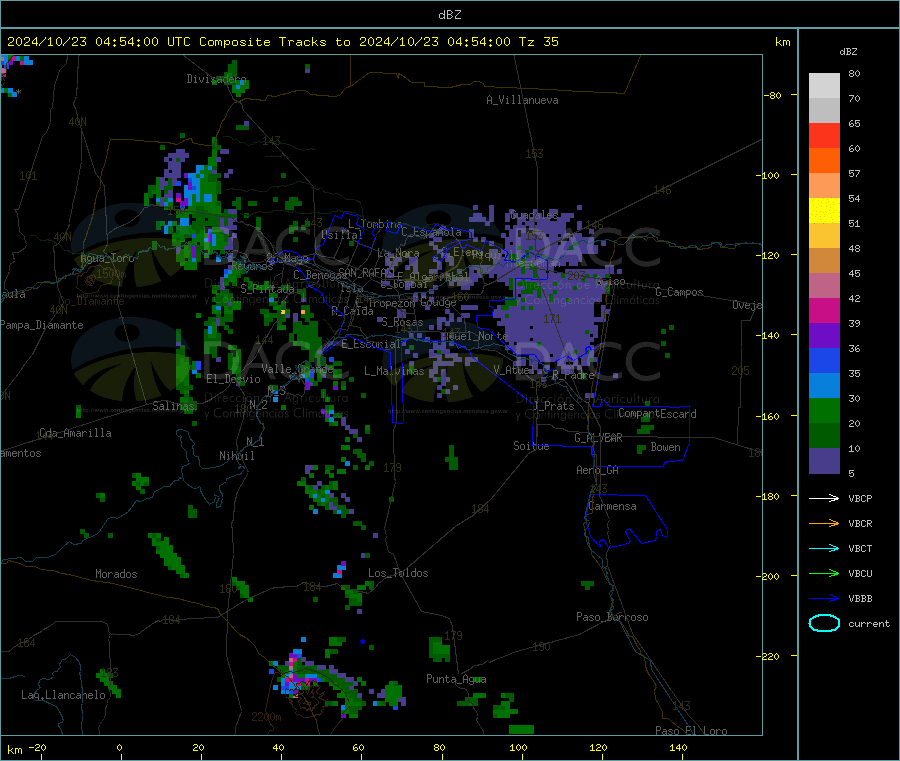Select the gold 48-51 dBZ swatch

click(824, 235)
